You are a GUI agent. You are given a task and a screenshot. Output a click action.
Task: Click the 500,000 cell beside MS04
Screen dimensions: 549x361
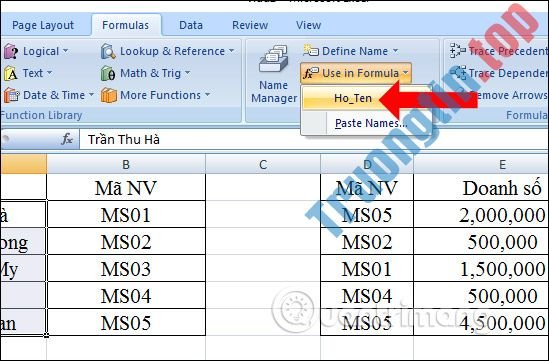tap(481, 296)
